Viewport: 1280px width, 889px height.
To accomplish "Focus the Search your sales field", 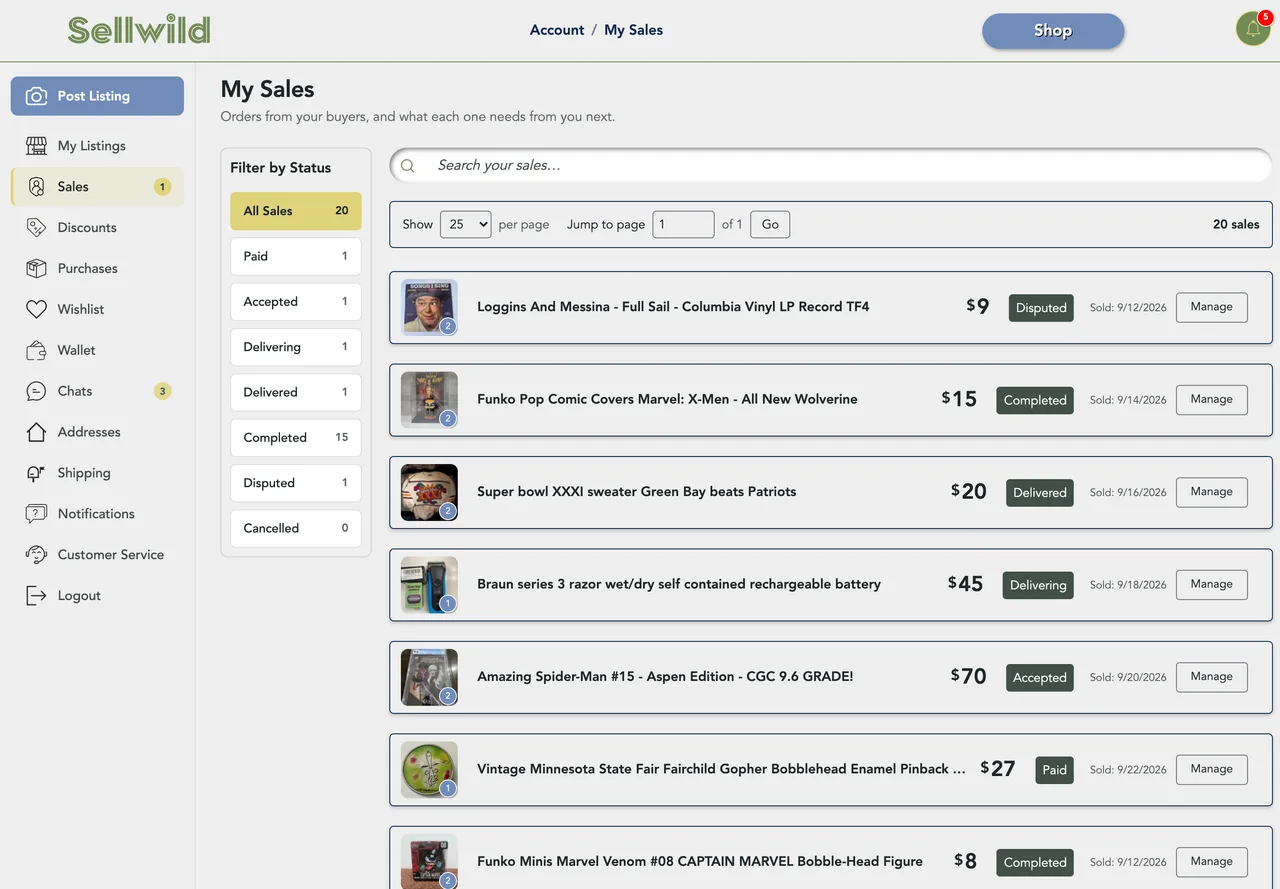I will 831,166.
